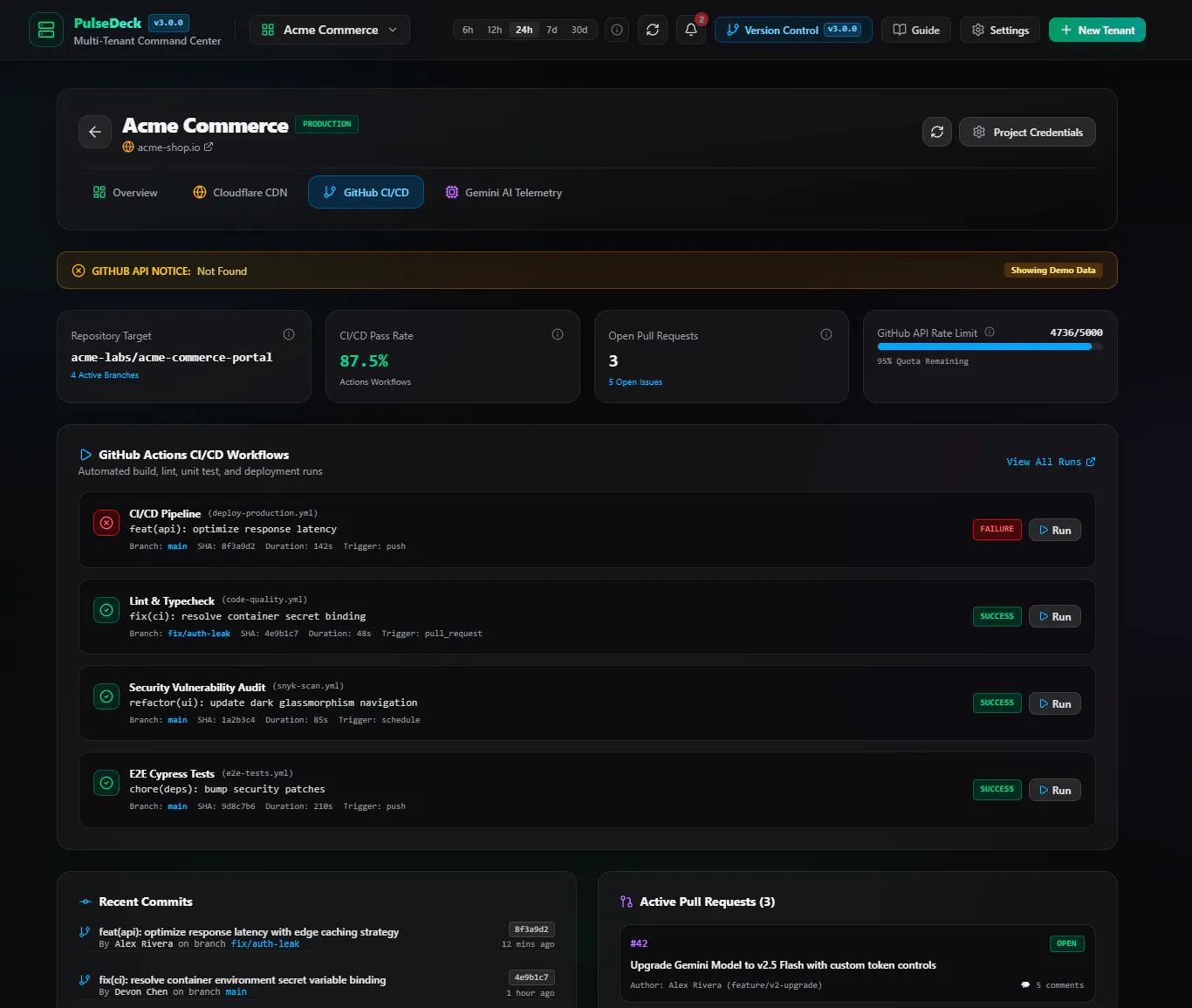
Task: Click the E2E Cypress Tests success icon
Action: point(106,783)
